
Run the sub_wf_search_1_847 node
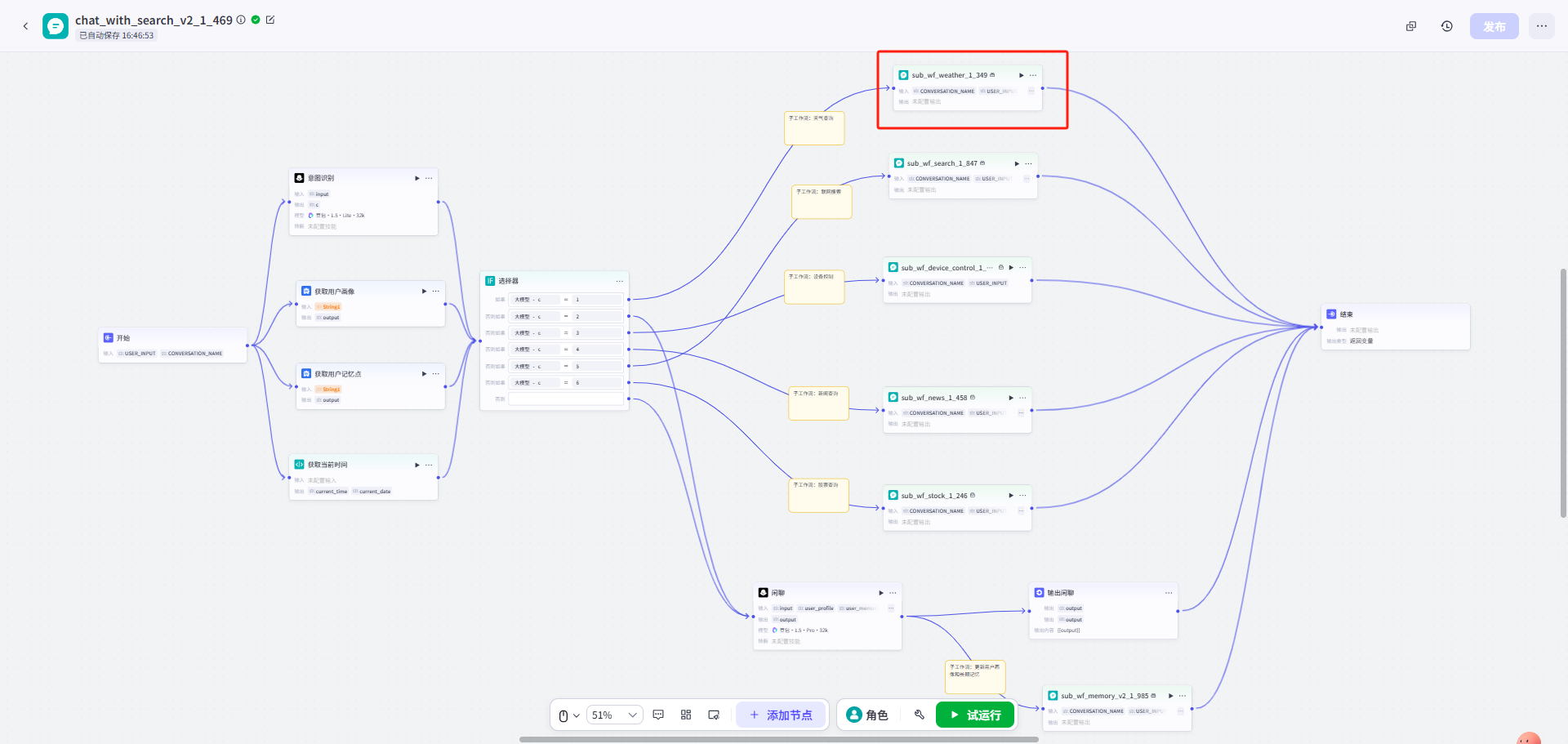pyautogui.click(x=1017, y=163)
